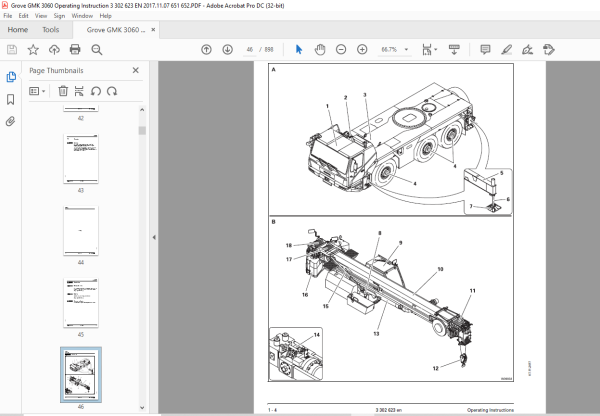This screenshot has height=416, width=600.
Task: Select page 46 thumbnail
Action: point(81,375)
